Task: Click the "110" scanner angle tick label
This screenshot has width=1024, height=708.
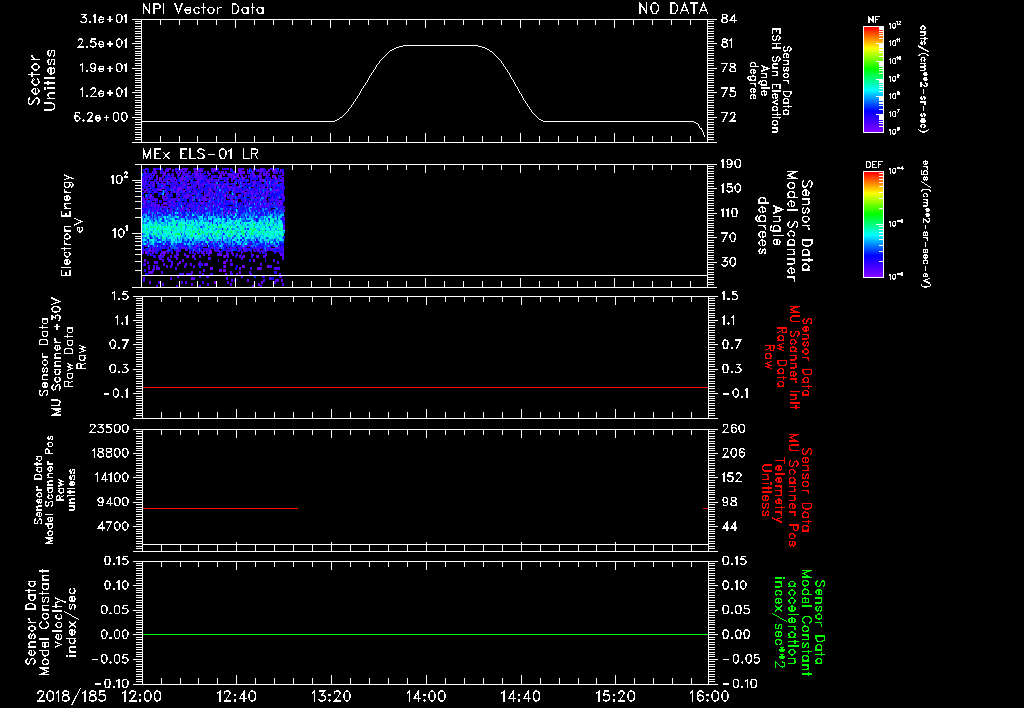Action: point(731,212)
